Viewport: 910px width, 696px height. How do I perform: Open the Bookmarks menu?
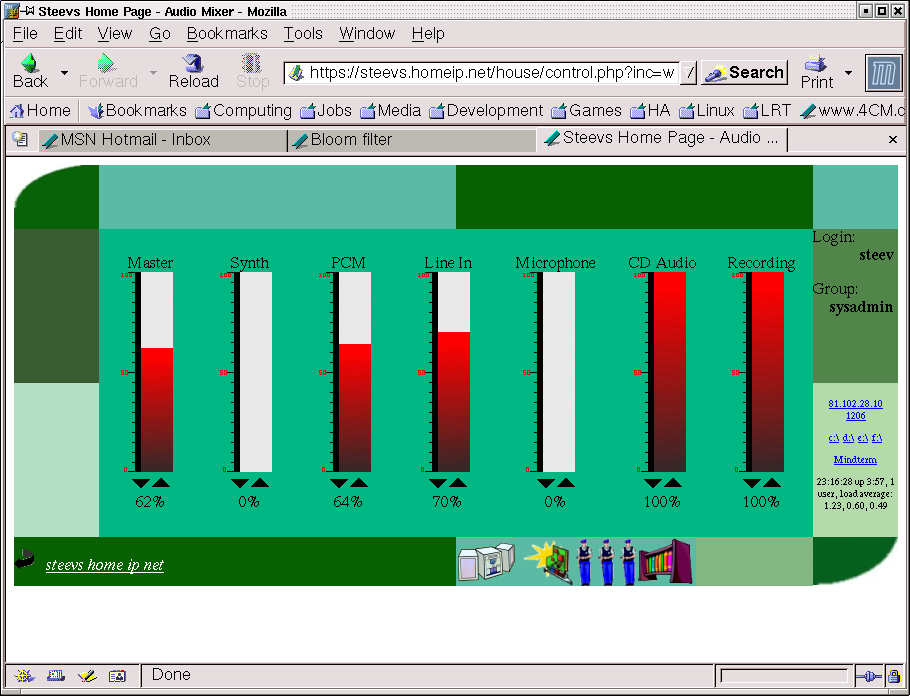tap(227, 33)
